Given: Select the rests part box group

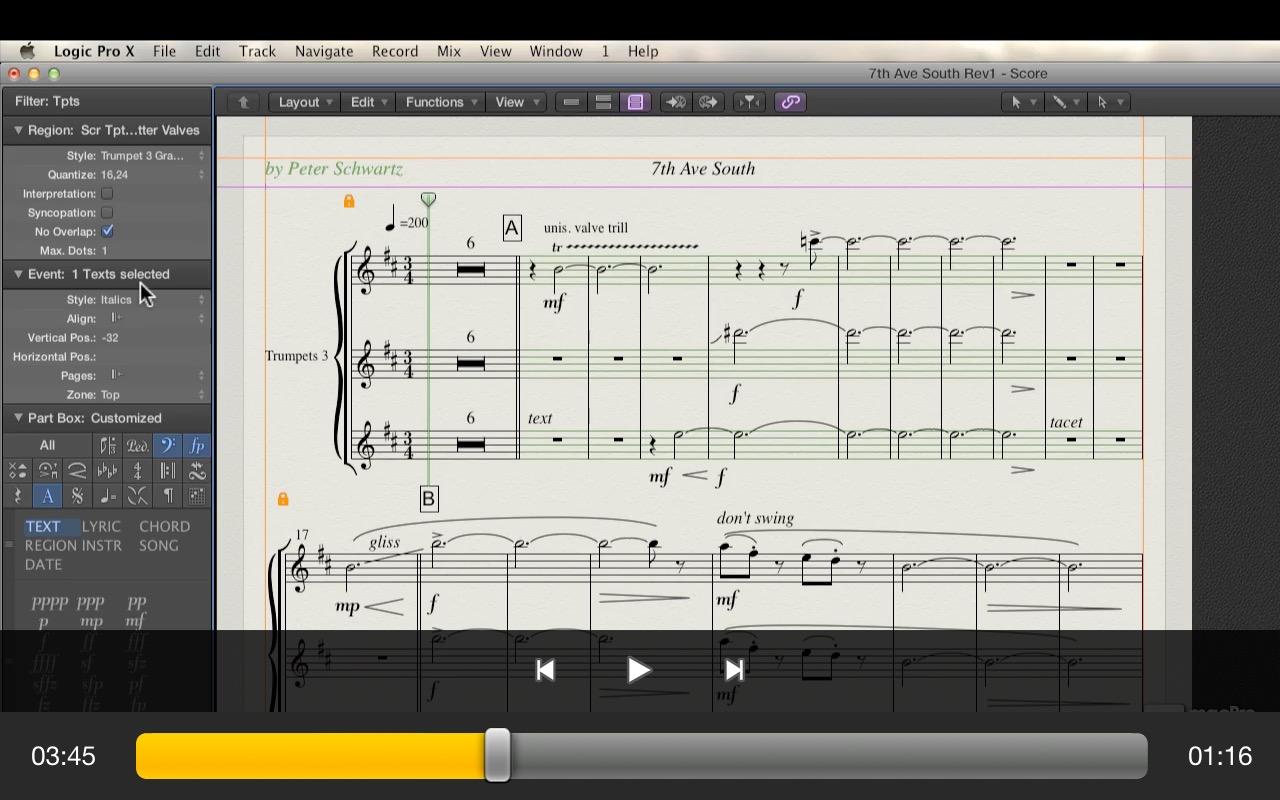Looking at the screenshot, I should pyautogui.click(x=17, y=496).
